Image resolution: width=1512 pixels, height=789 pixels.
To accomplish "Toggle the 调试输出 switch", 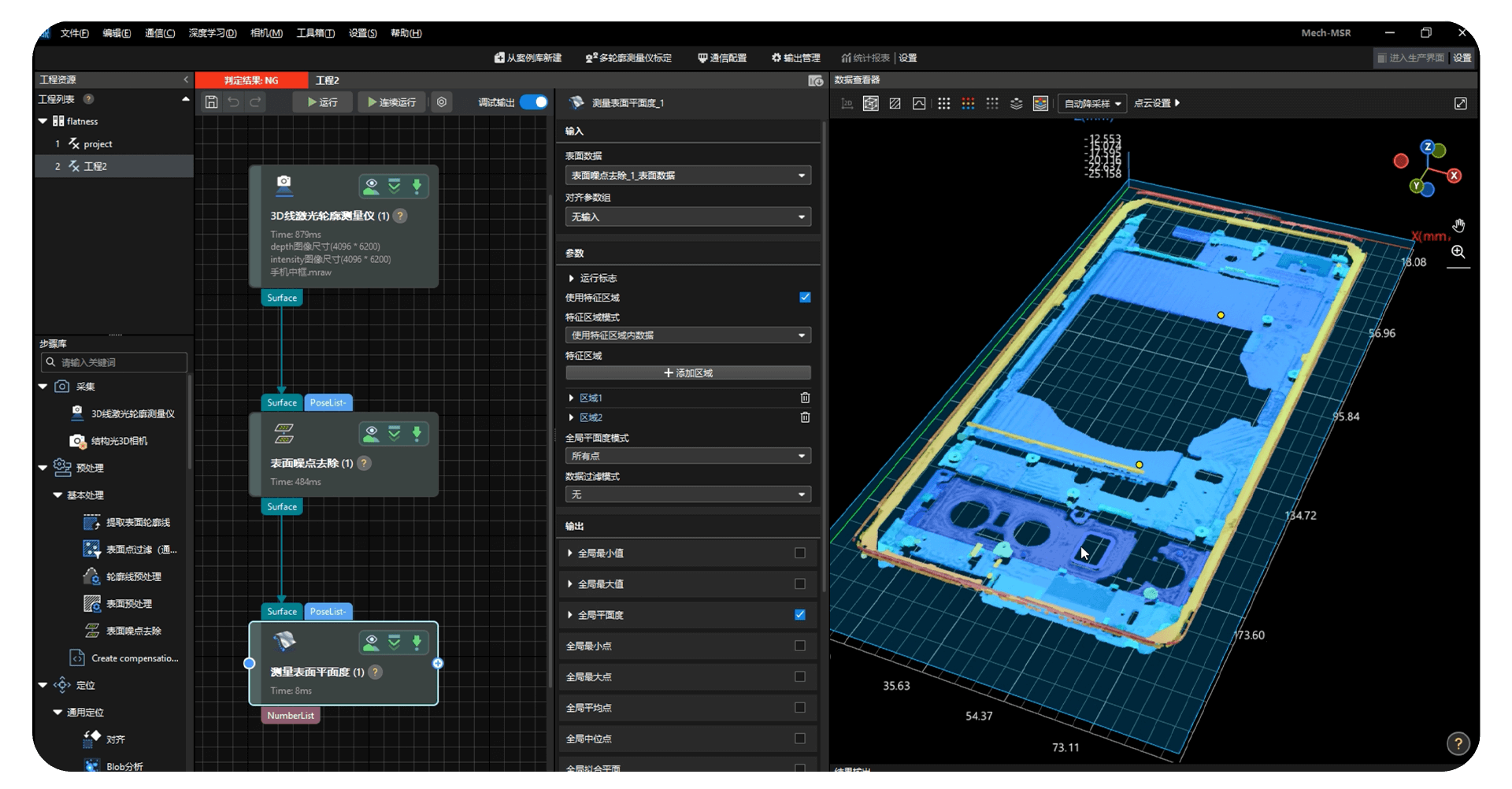I will point(534,102).
